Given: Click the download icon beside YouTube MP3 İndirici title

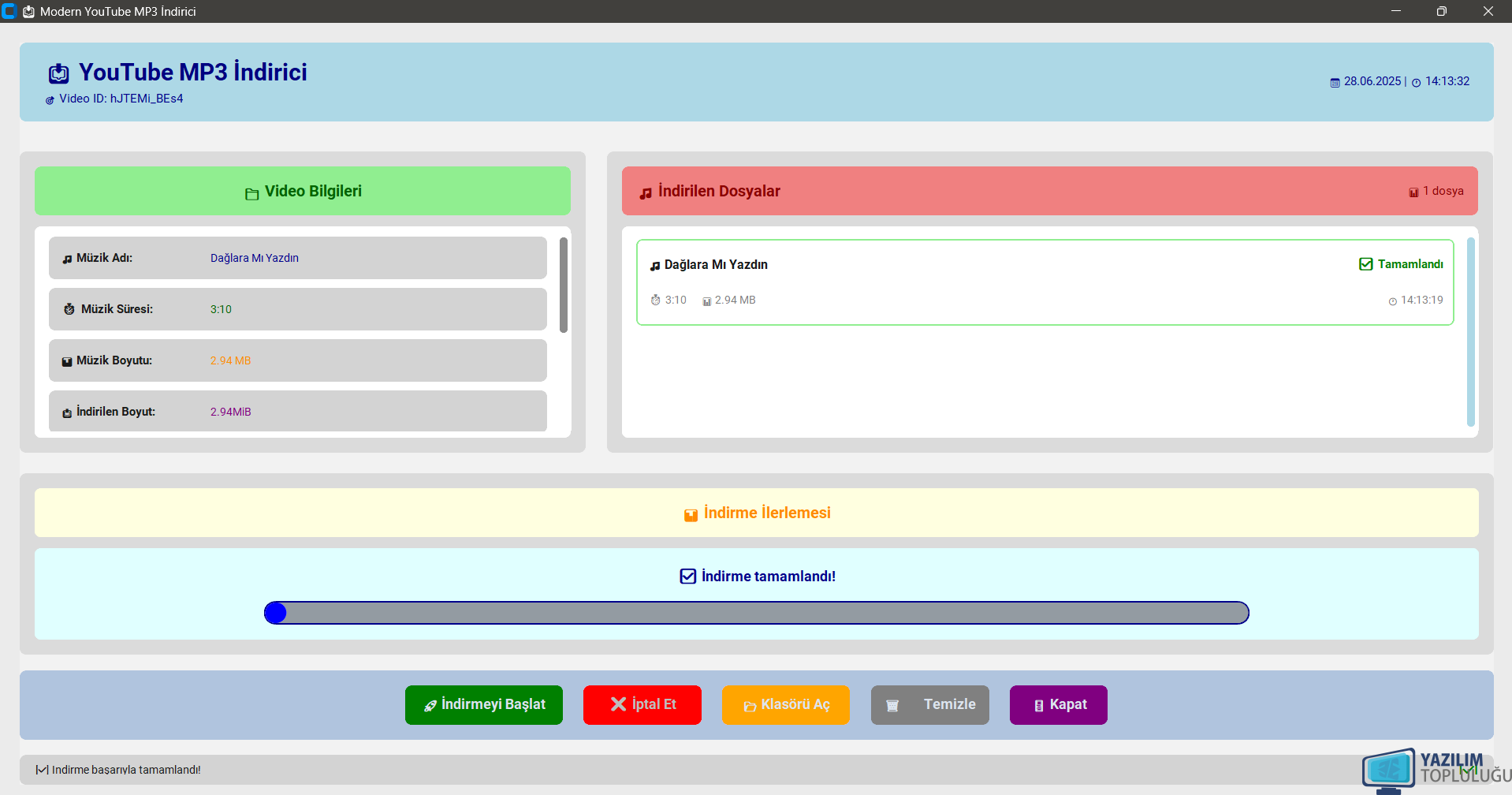Looking at the screenshot, I should pos(59,73).
